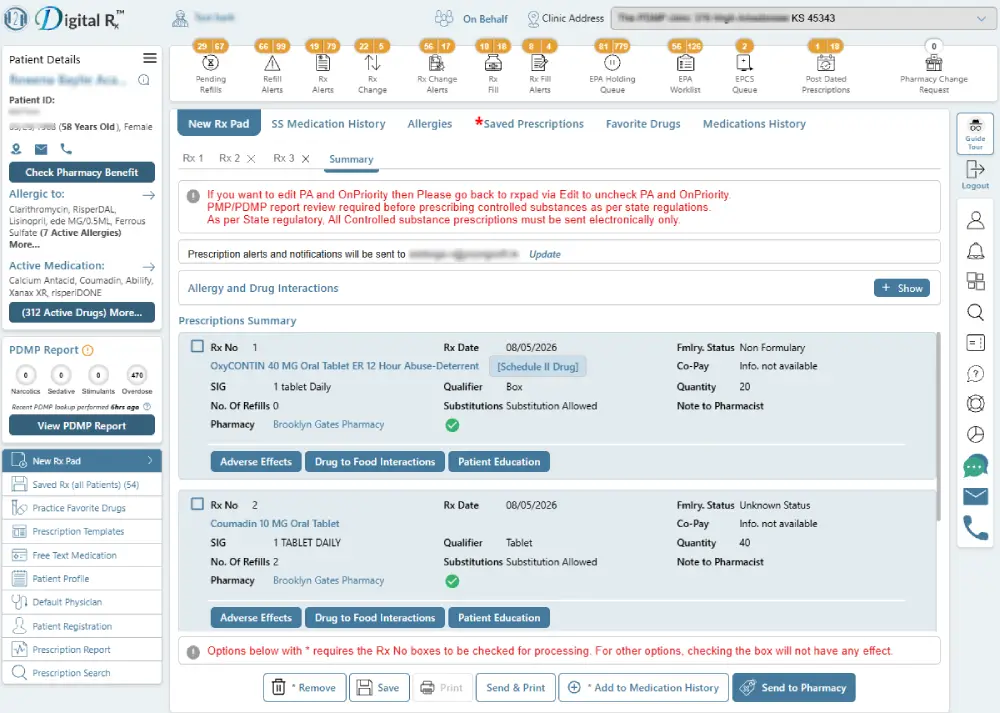This screenshot has width=1000, height=713.
Task: Open Prescription Templates menu item
Action: pyautogui.click(x=82, y=531)
